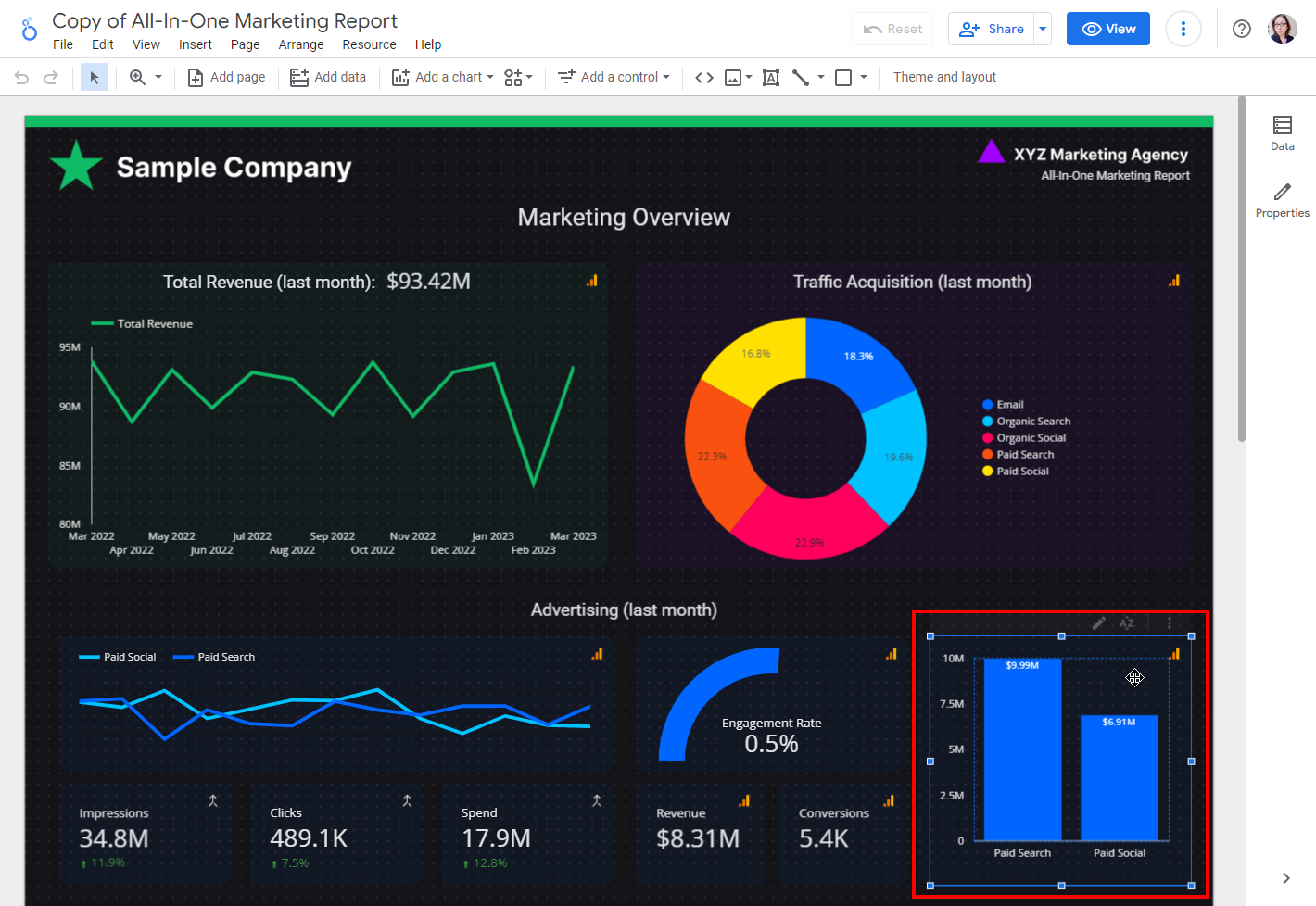Open the Insert menu
Viewport: 1316px width, 906px height.
pyautogui.click(x=196, y=44)
